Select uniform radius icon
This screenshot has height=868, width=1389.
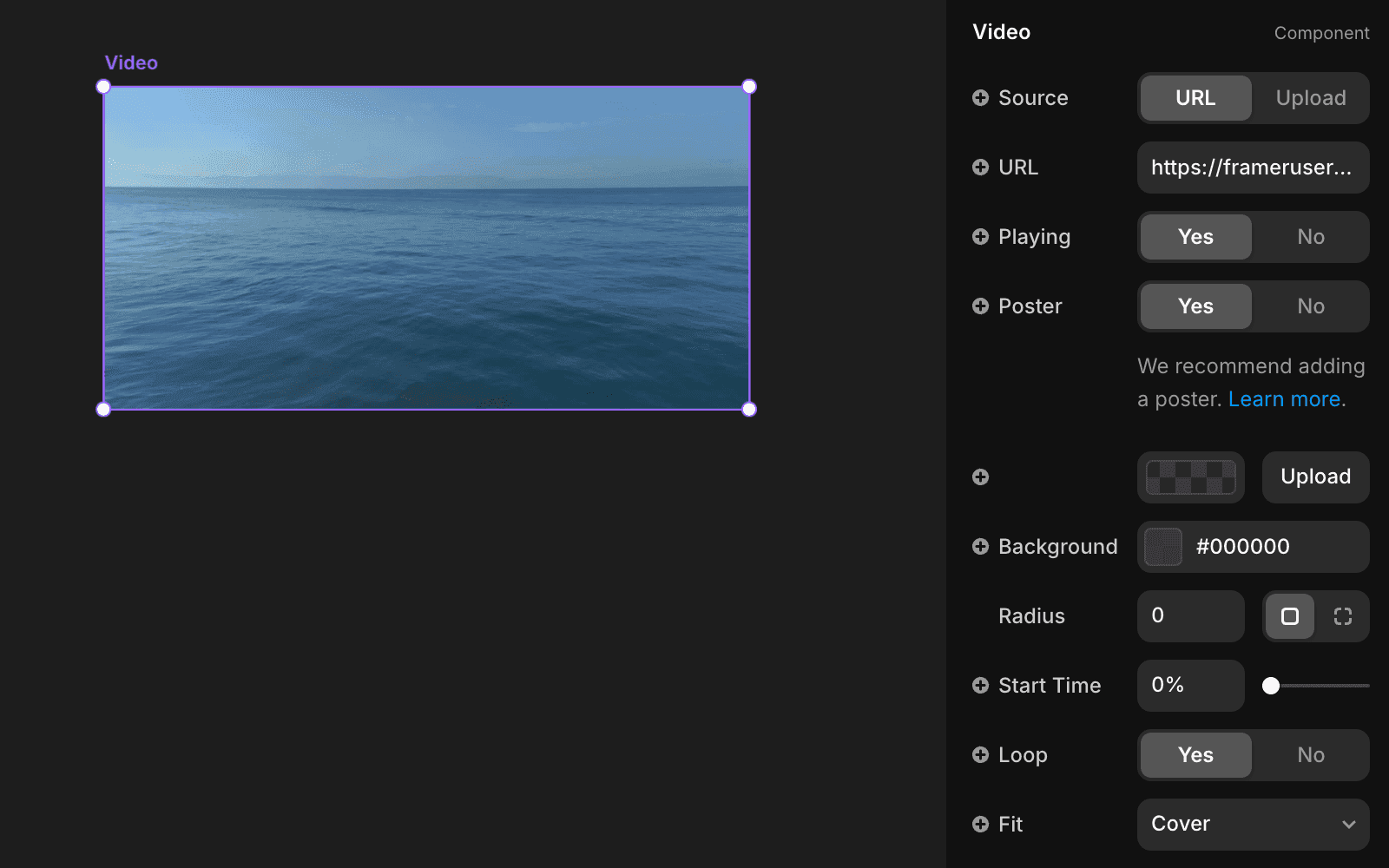pos(1290,616)
